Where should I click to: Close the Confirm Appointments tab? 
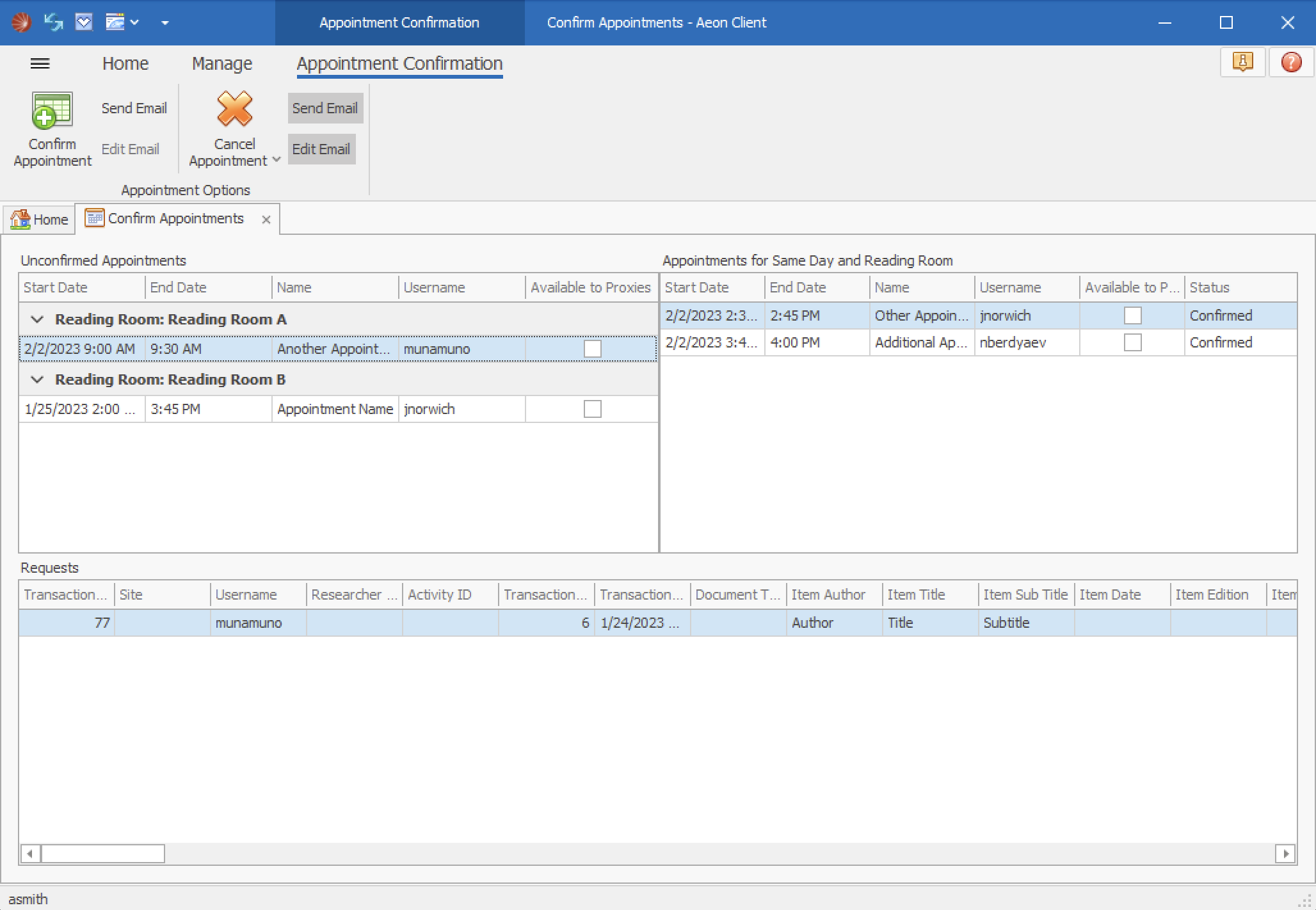pyautogui.click(x=266, y=219)
